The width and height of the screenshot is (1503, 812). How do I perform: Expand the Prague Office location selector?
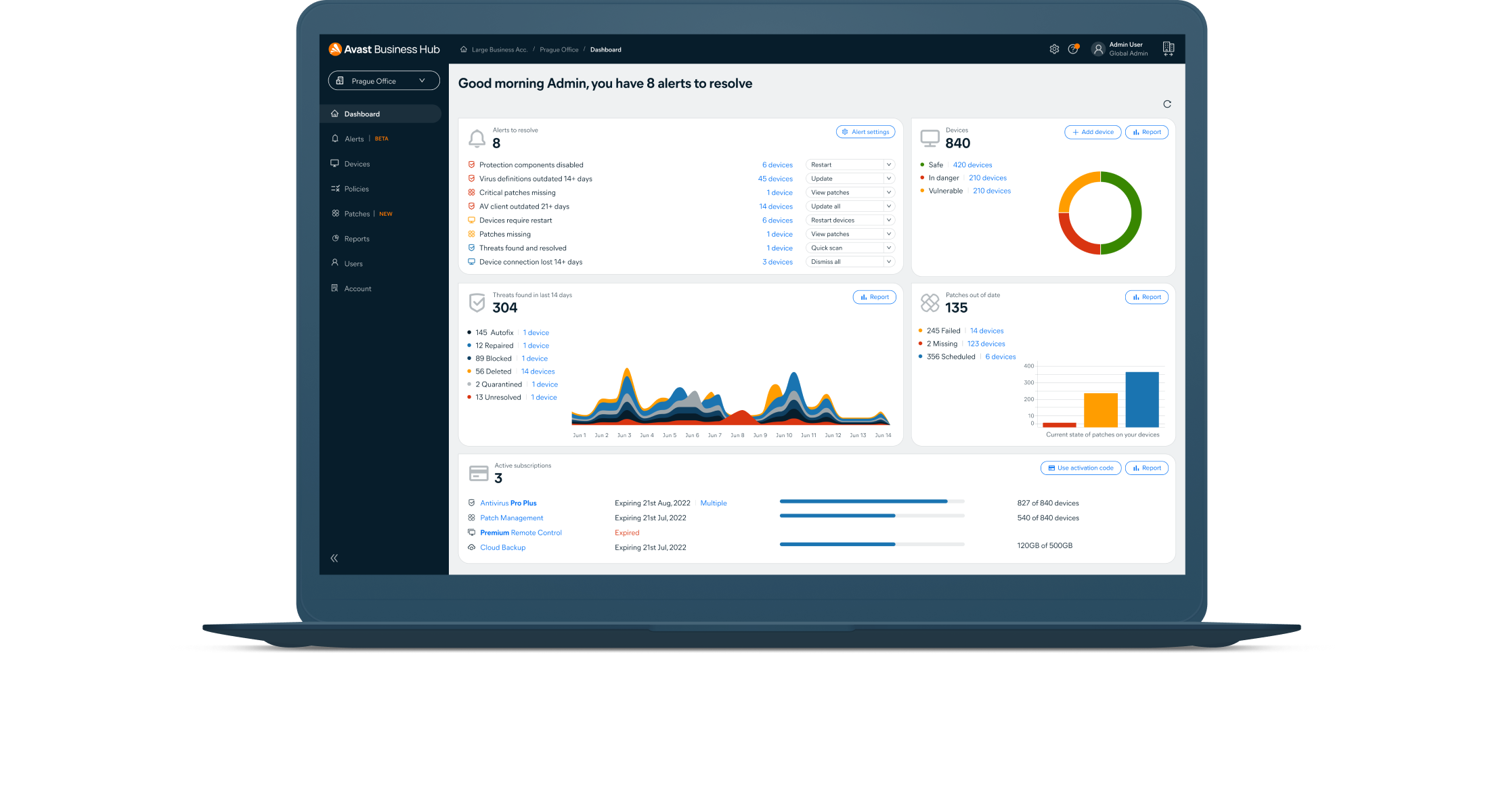pos(383,81)
